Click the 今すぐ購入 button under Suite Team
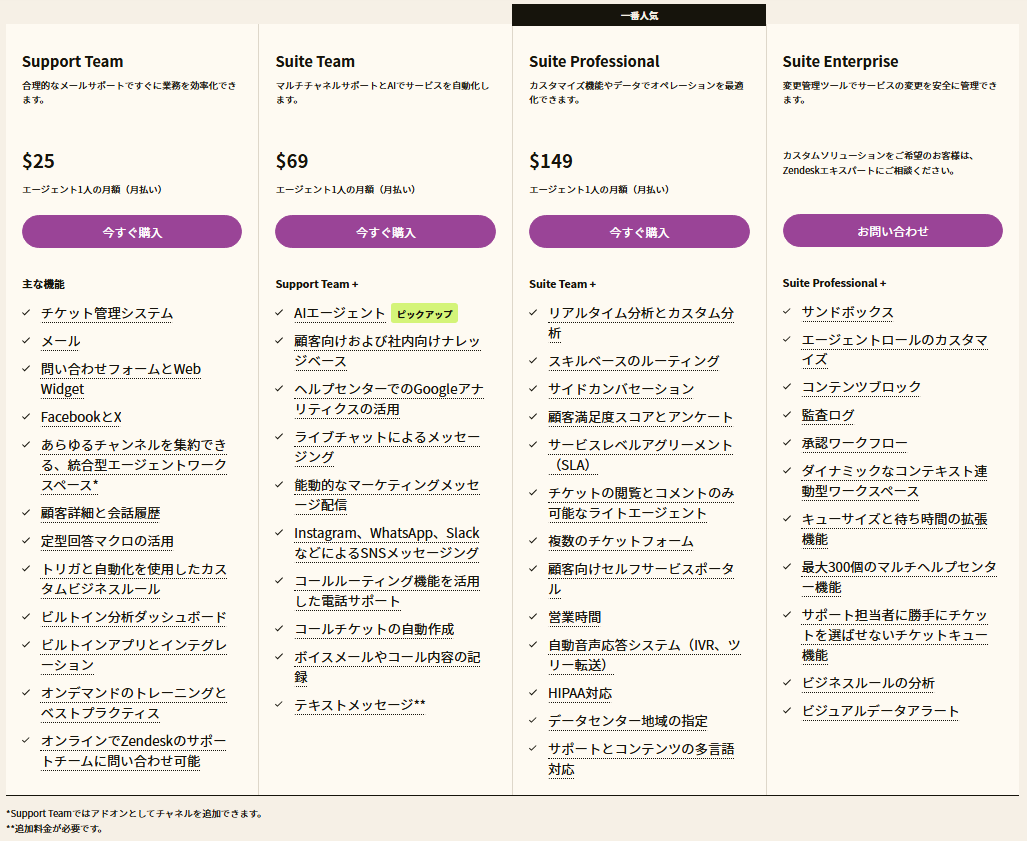Image resolution: width=1027 pixels, height=841 pixels. [385, 231]
